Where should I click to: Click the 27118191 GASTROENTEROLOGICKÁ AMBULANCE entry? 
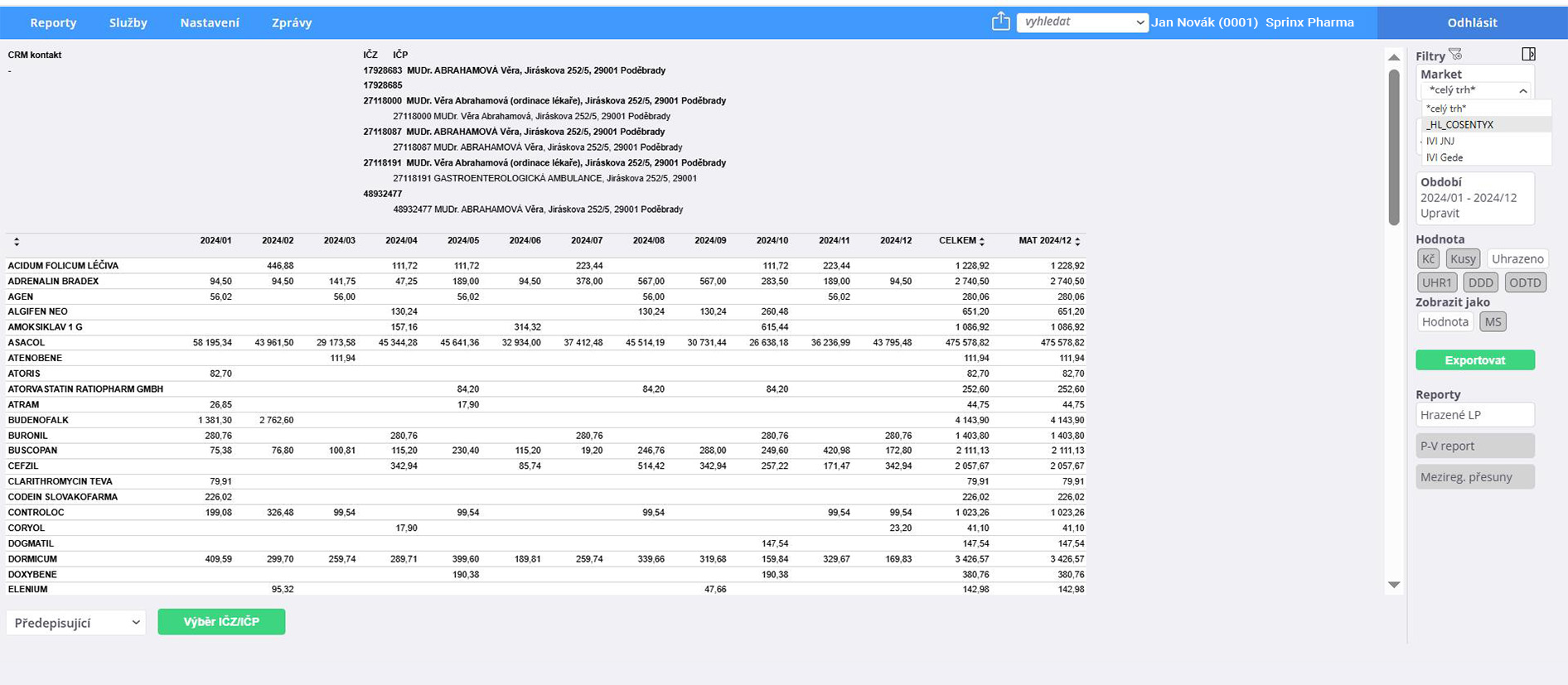[x=544, y=178]
